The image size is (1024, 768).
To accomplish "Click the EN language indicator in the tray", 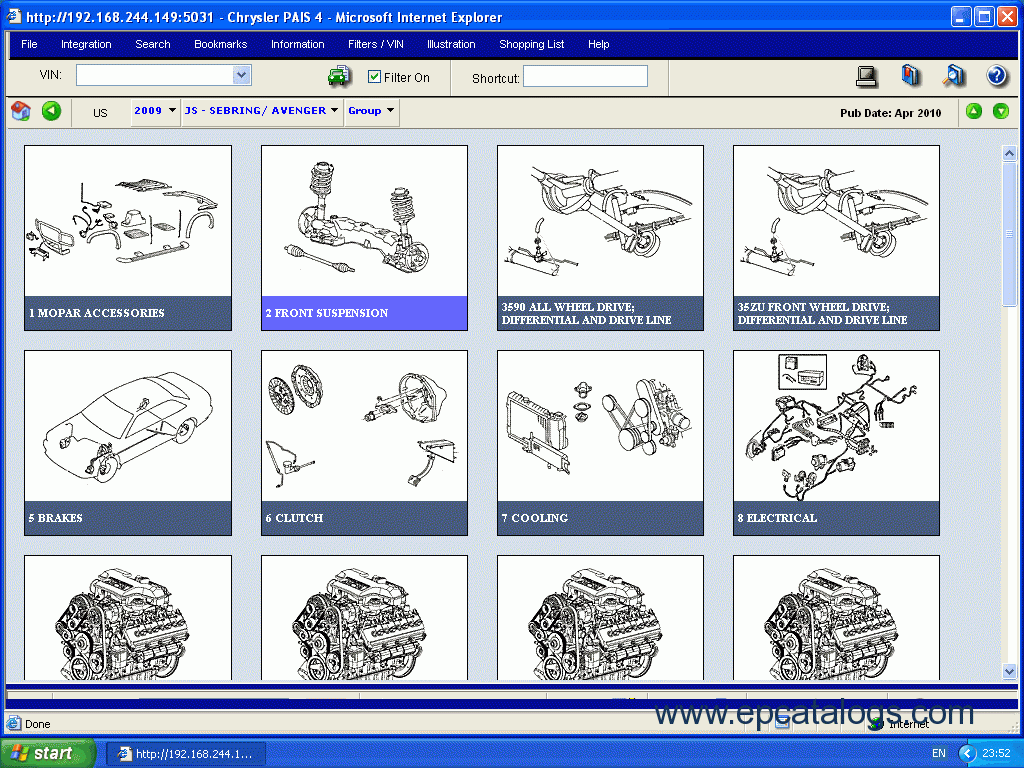I will [938, 753].
